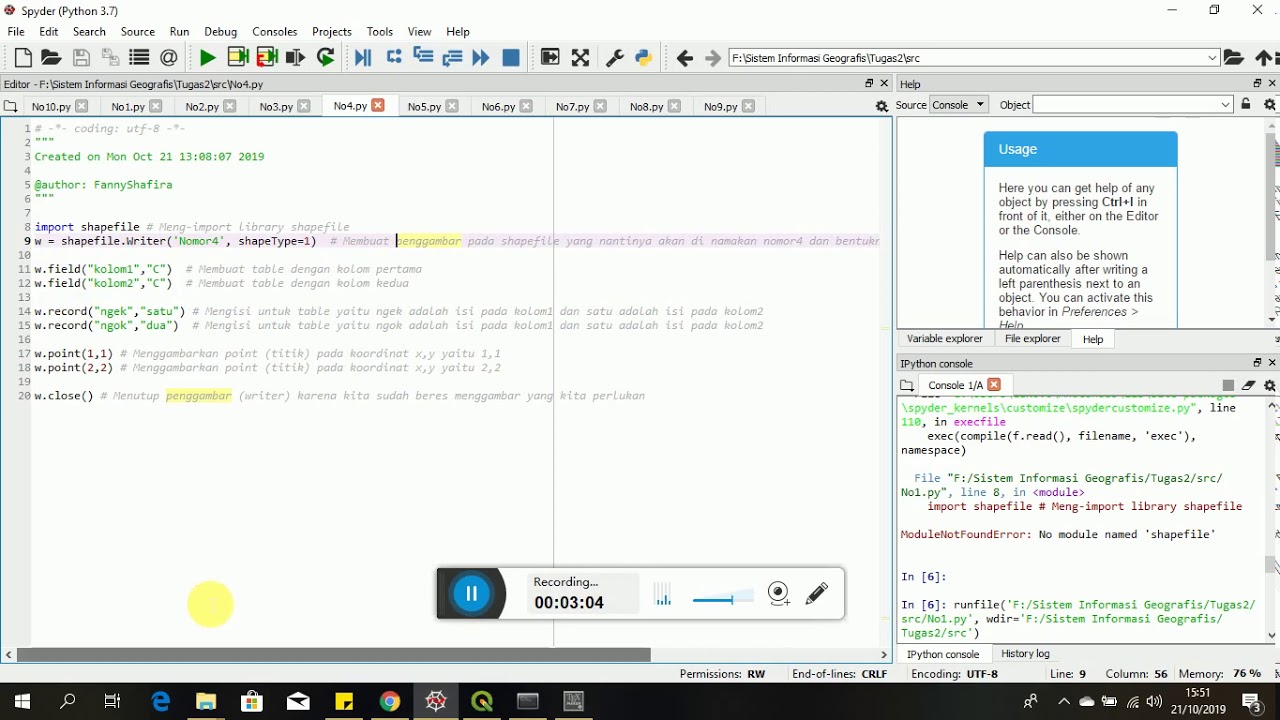1280x720 pixels.
Task: Open the File menu
Action: tap(16, 32)
